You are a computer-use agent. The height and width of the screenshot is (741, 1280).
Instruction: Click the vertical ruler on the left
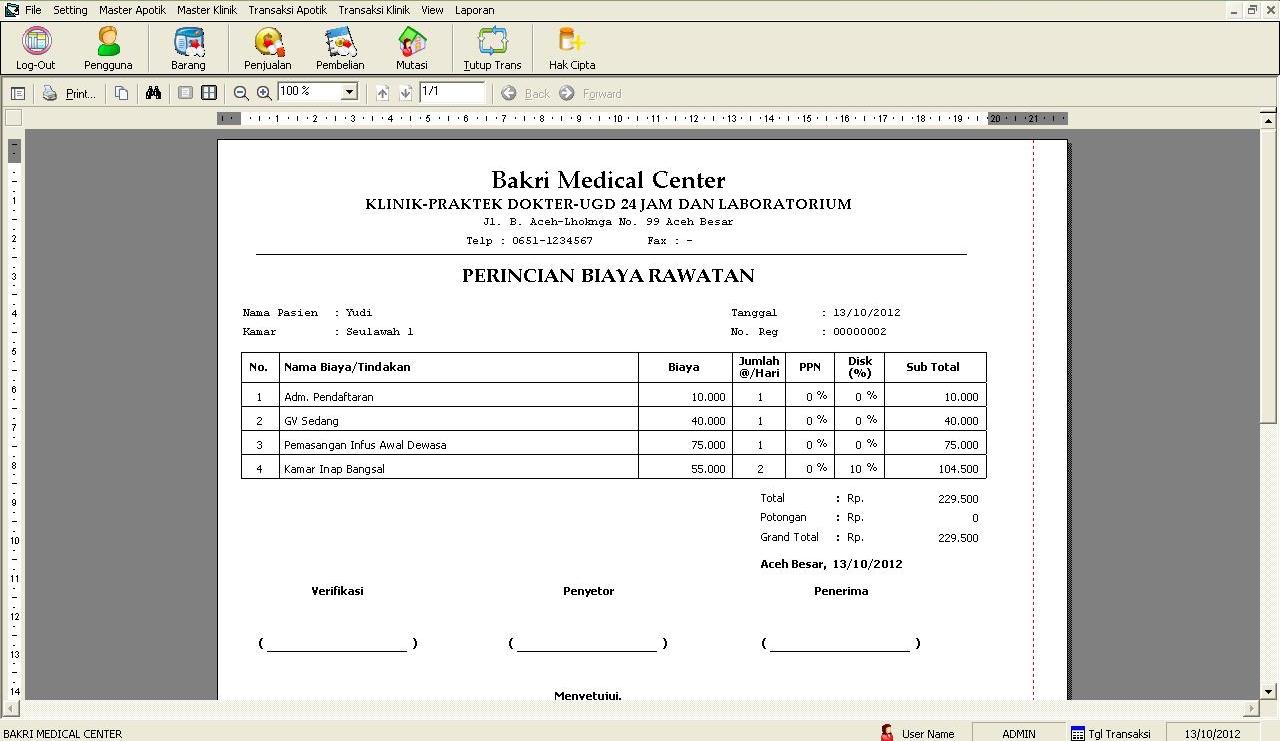[14, 419]
